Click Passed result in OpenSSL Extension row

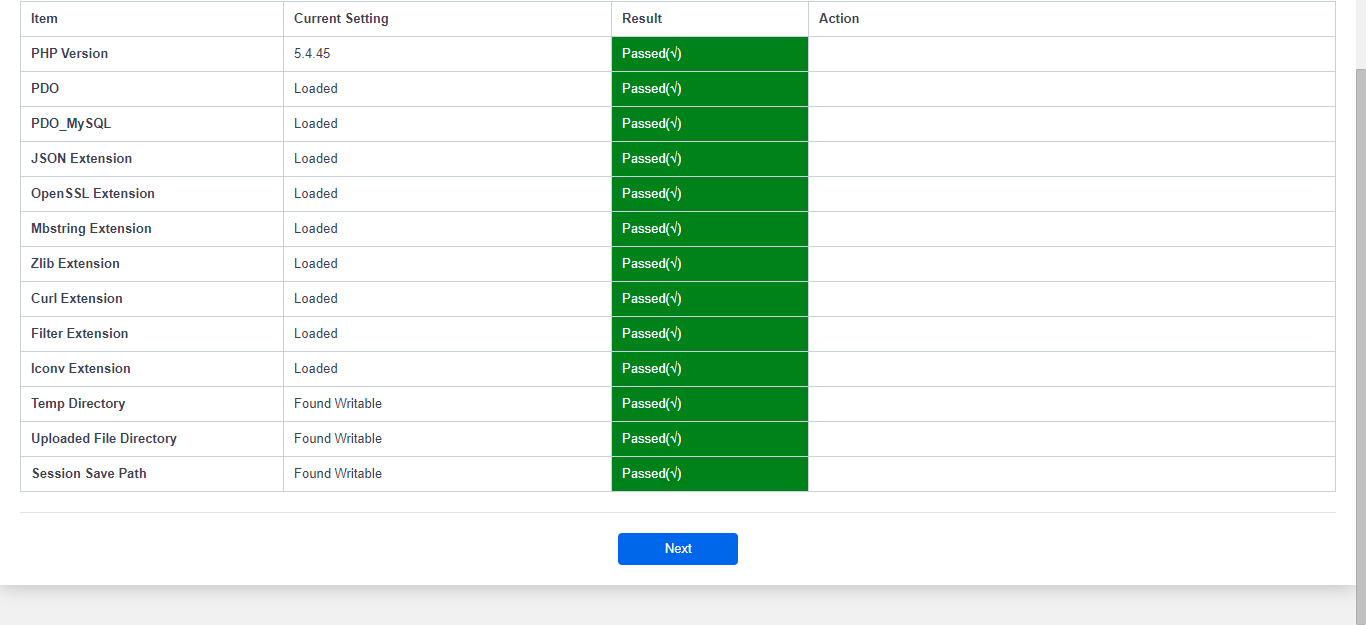652,193
